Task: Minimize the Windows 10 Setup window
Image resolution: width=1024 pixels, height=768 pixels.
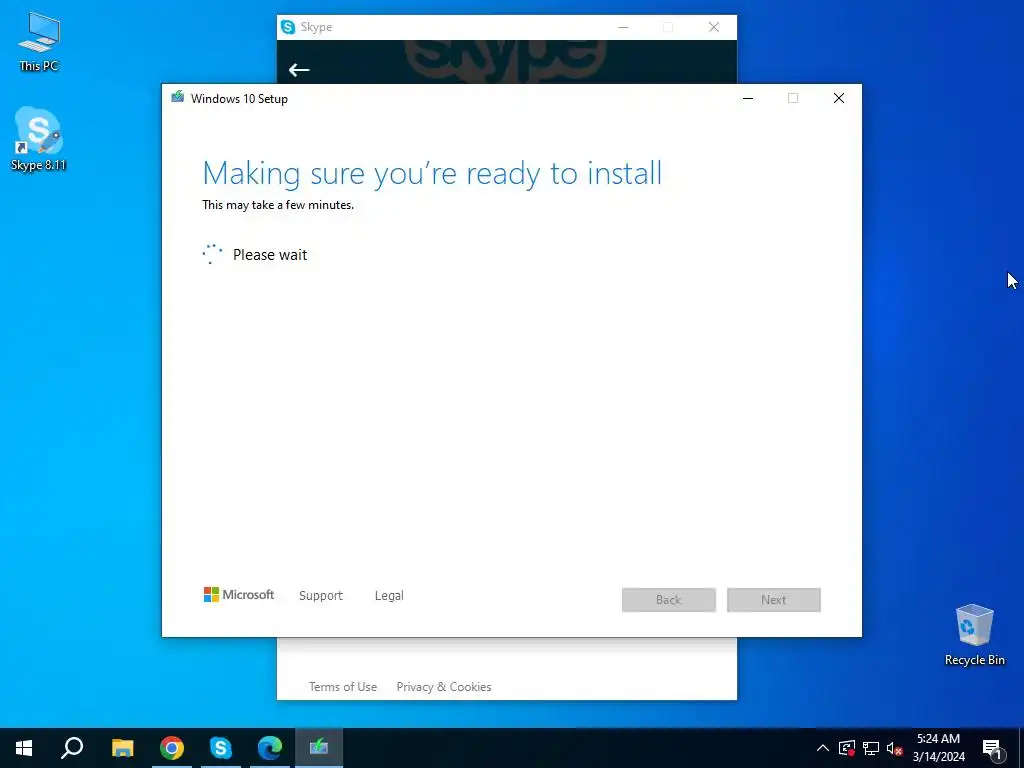Action: click(748, 98)
